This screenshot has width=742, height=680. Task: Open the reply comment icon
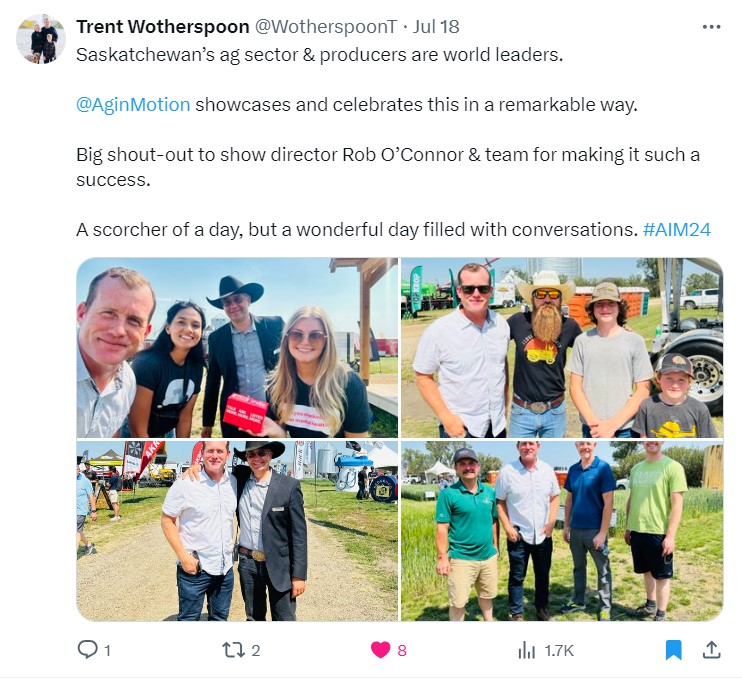(88, 650)
